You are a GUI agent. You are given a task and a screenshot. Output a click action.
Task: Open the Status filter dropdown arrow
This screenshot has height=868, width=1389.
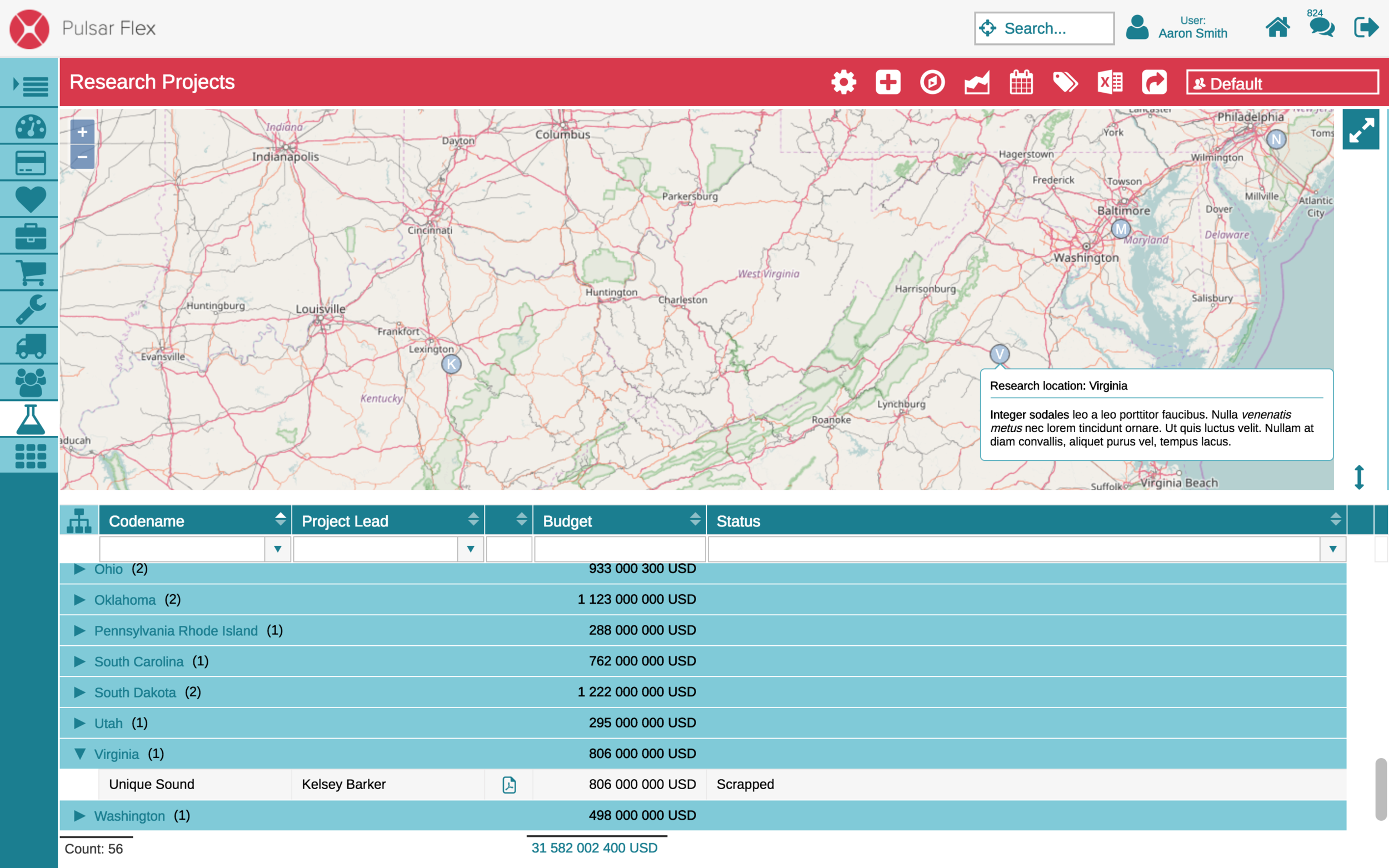coord(1332,549)
